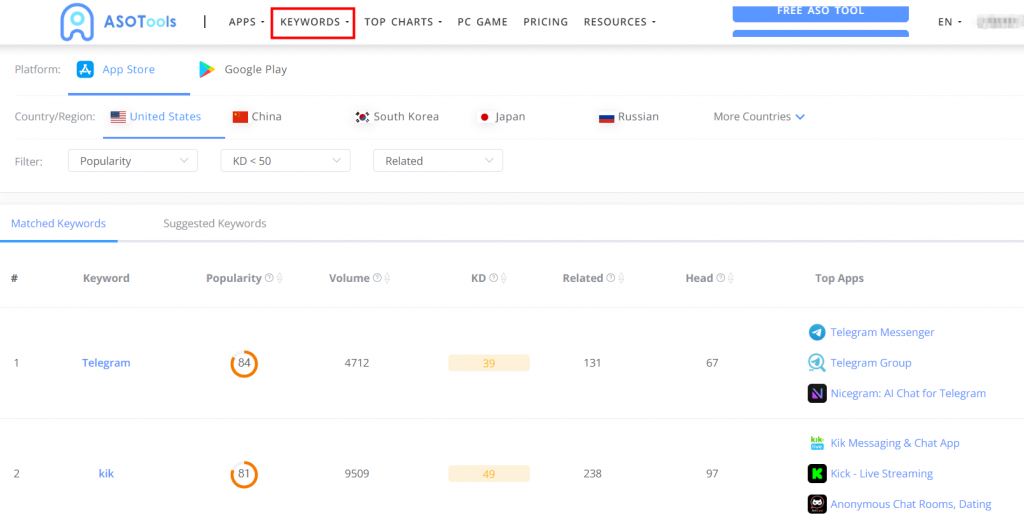Open Telegram Messenger app icon

(x=817, y=332)
